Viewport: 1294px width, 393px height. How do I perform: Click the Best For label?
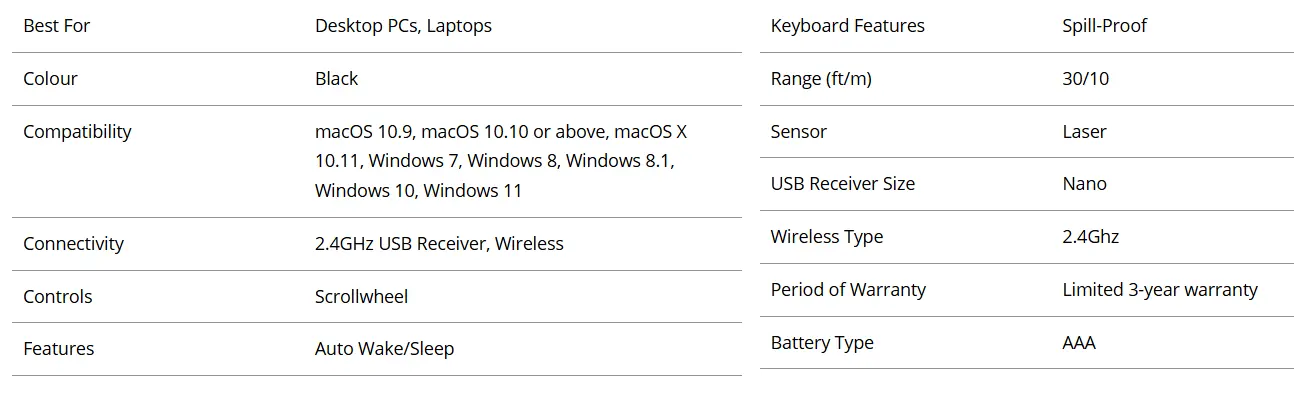coord(56,26)
